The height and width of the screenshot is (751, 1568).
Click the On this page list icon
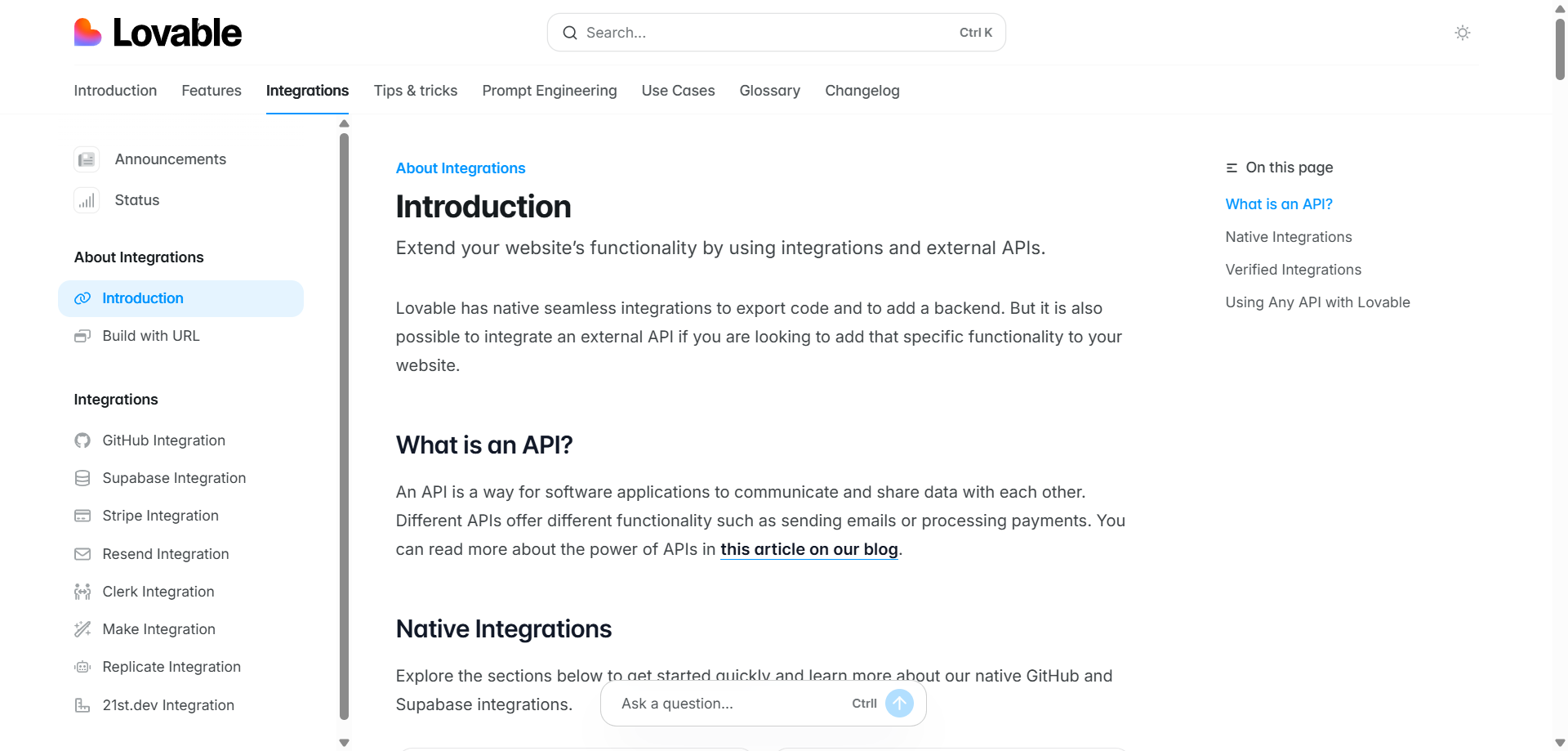pos(1232,168)
